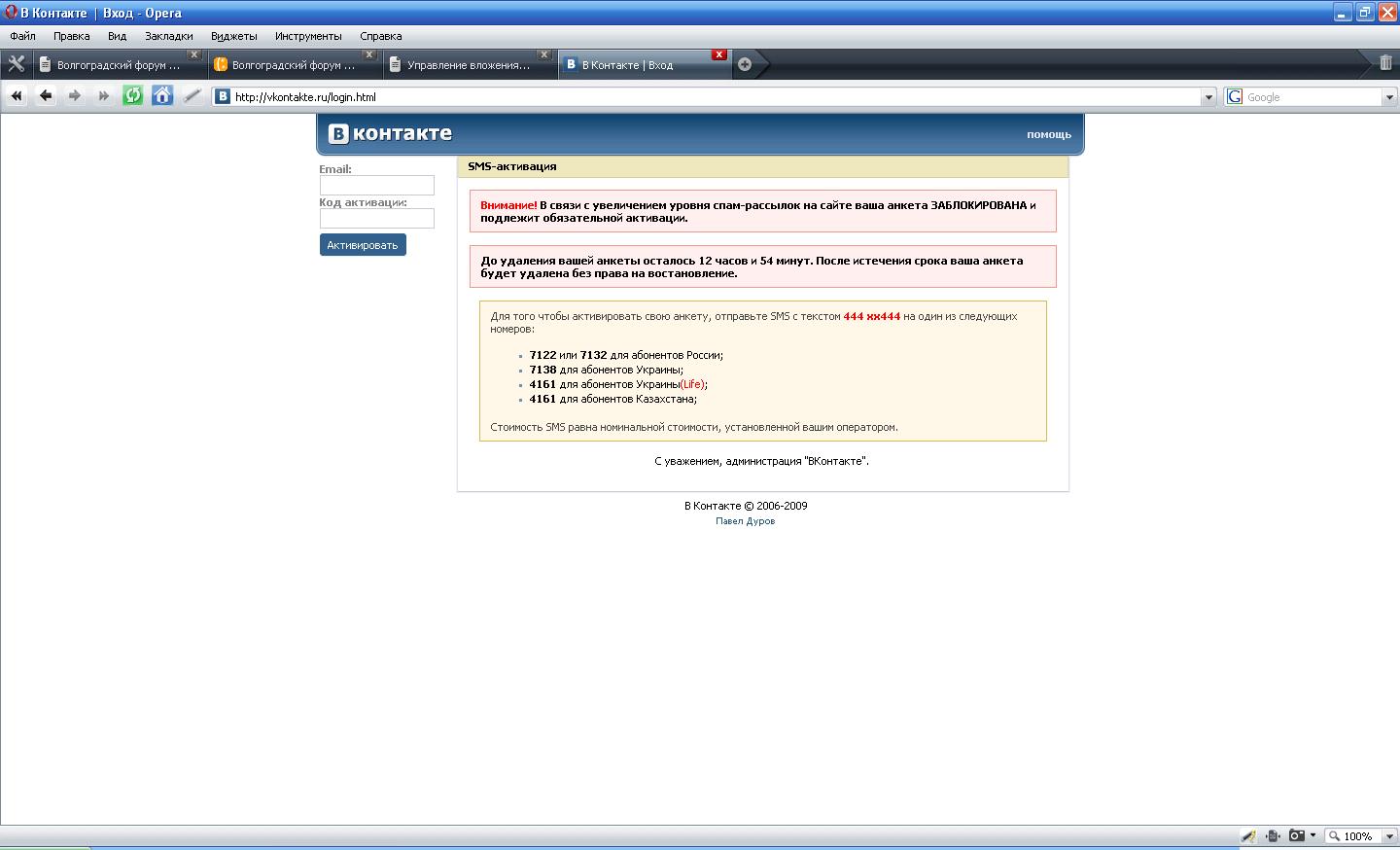Click into the Email field

pyautogui.click(x=377, y=185)
